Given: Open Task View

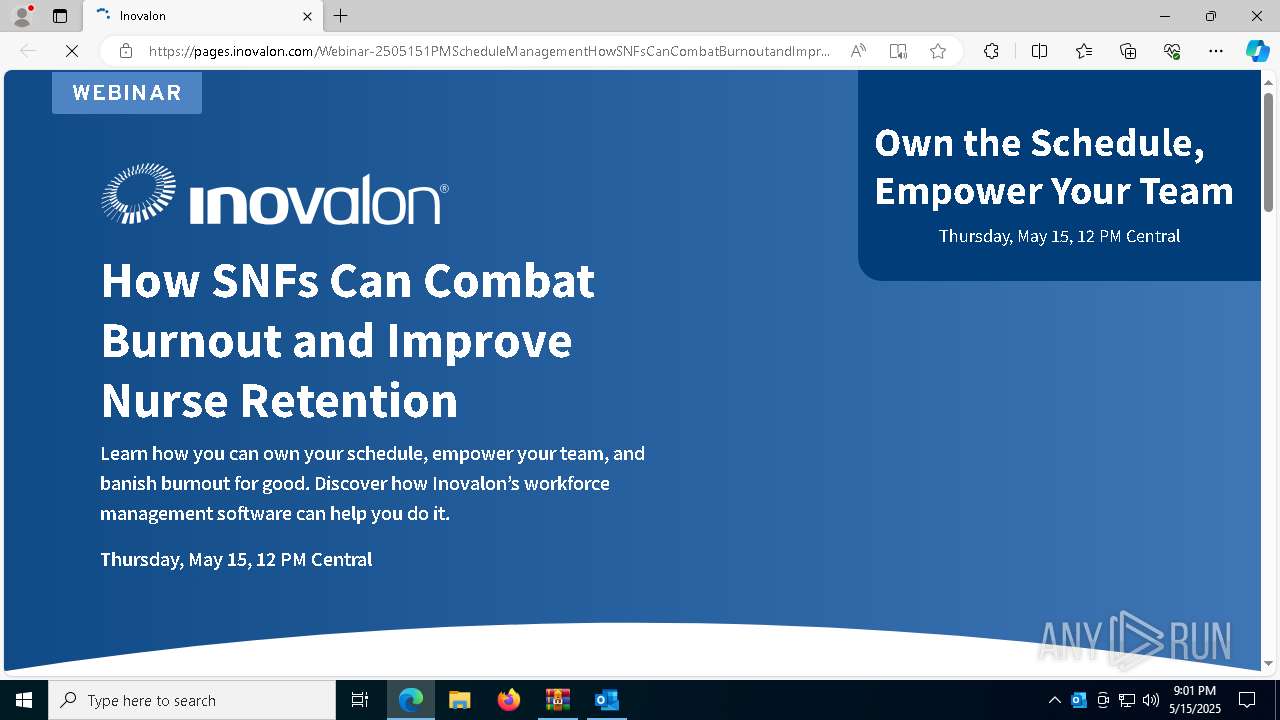Looking at the screenshot, I should pos(360,700).
